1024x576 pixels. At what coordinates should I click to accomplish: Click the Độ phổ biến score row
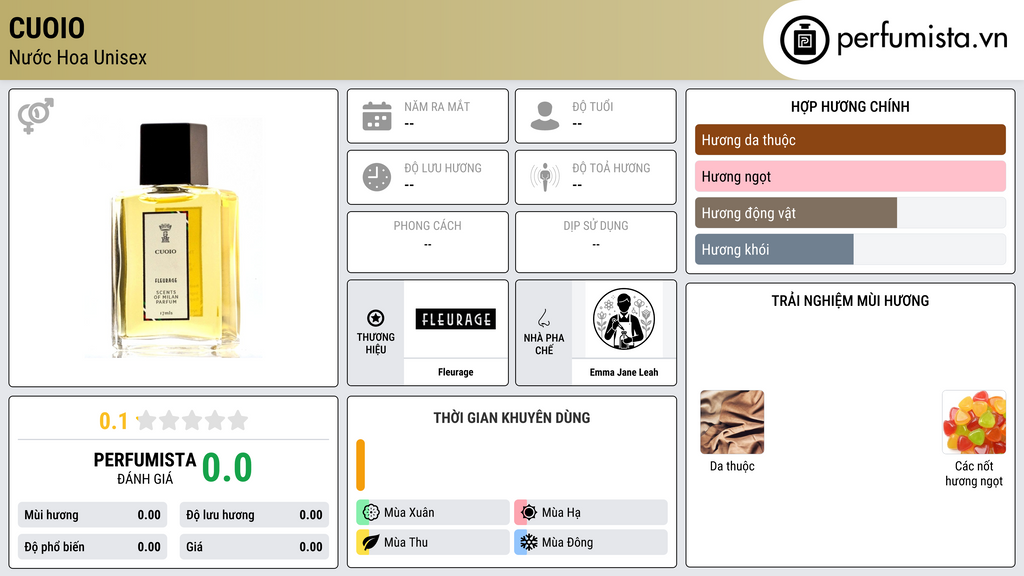92,547
